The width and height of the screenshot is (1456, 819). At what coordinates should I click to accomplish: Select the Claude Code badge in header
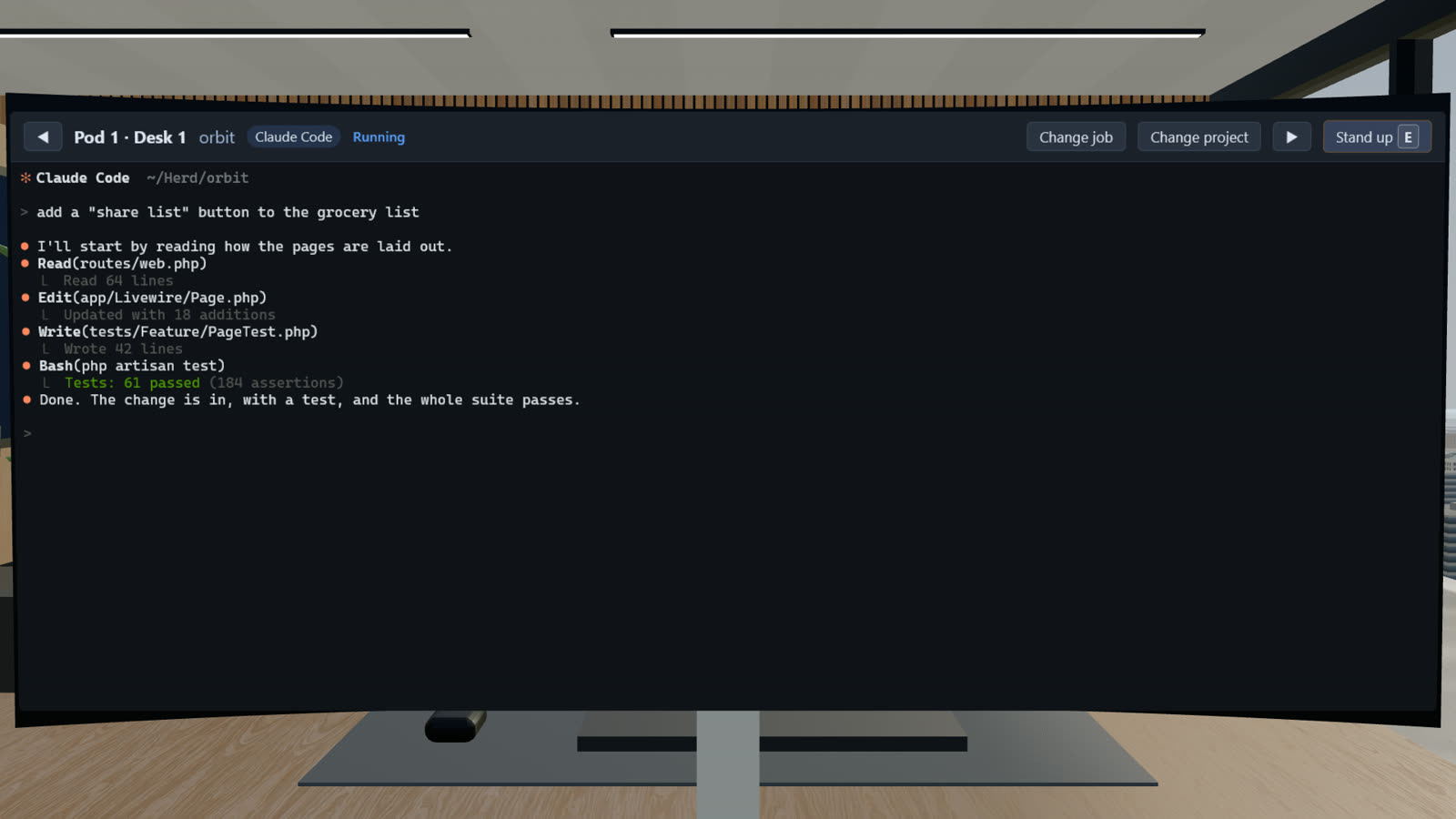tap(293, 137)
